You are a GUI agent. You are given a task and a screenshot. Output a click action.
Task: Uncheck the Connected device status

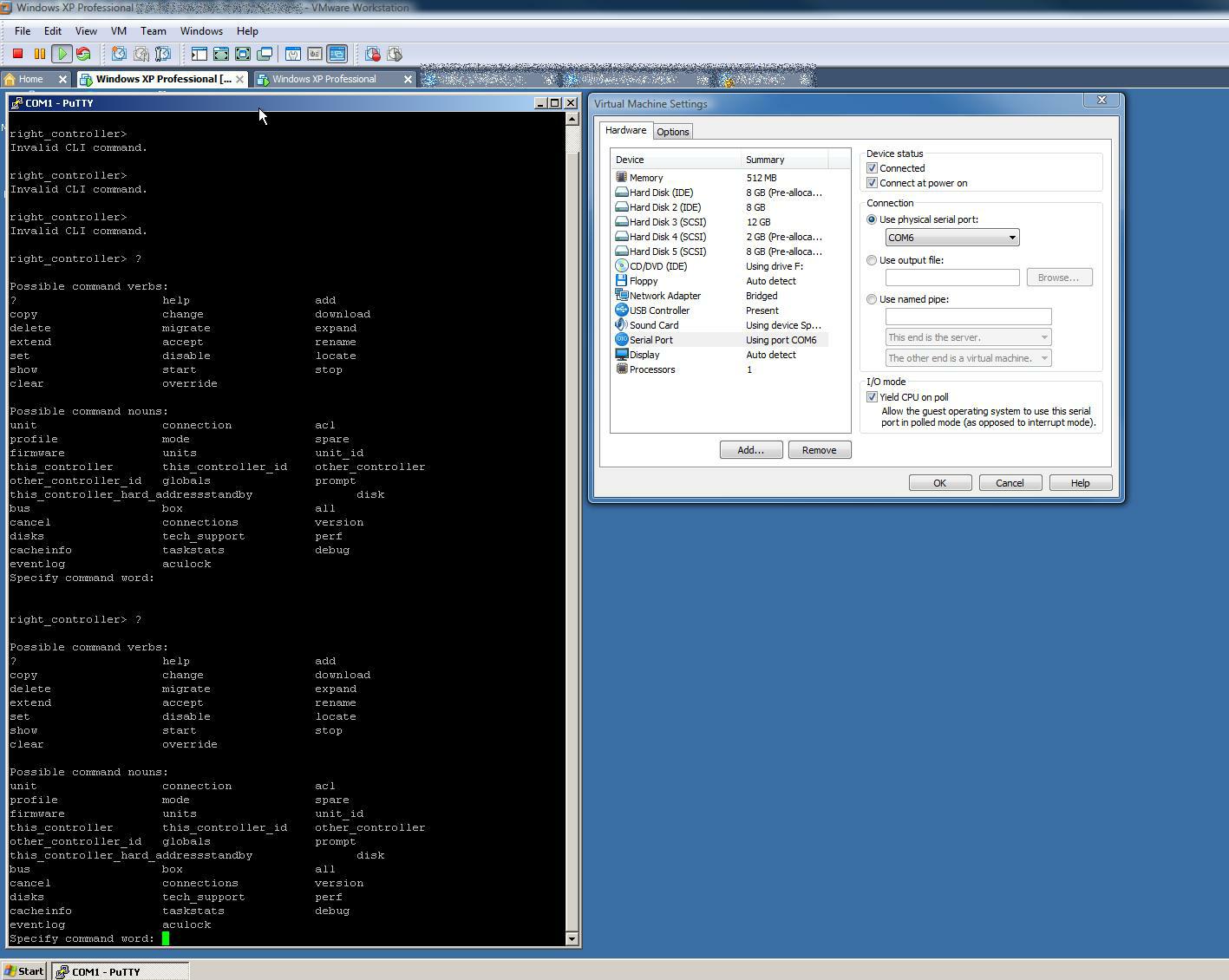(x=873, y=167)
